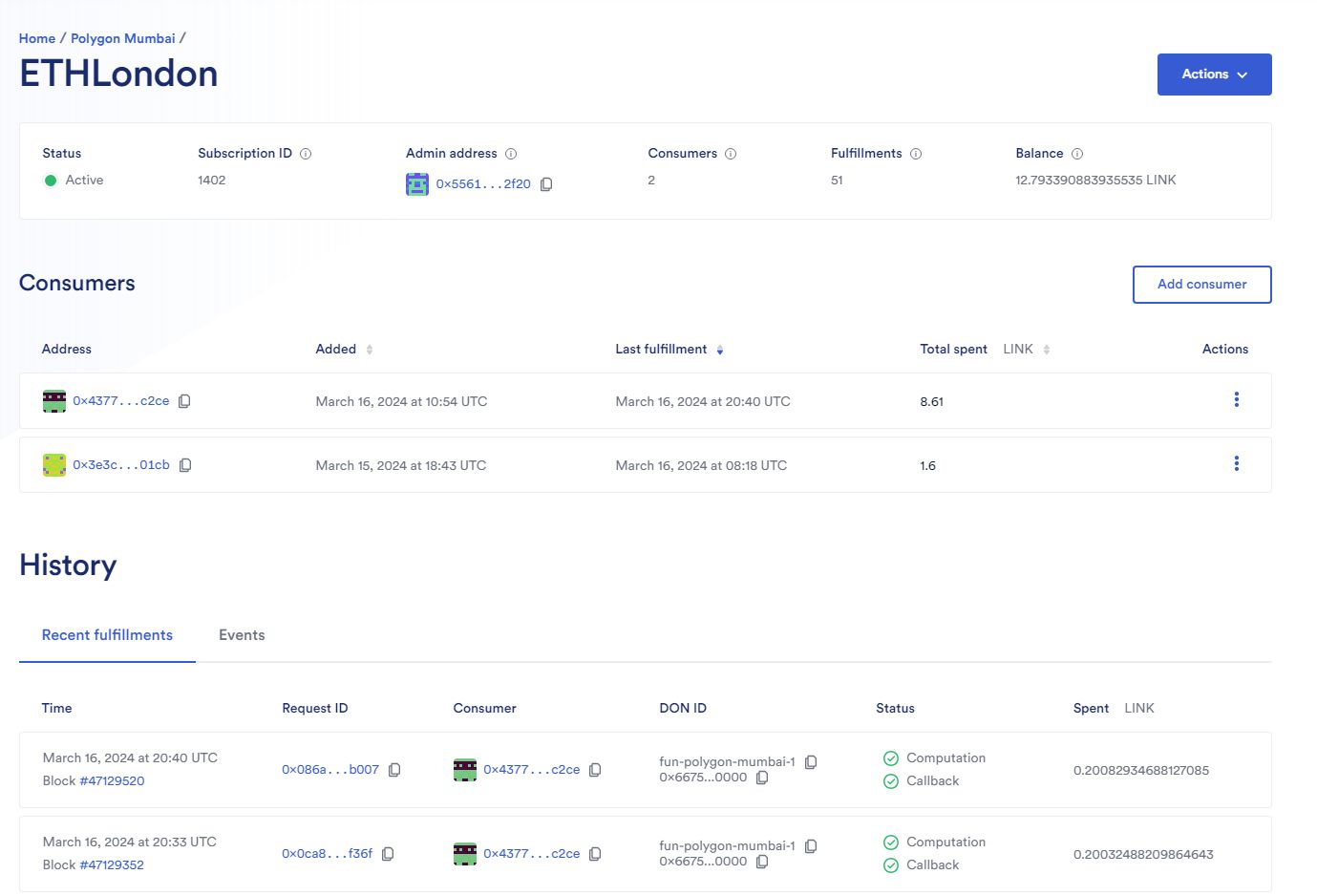Copy consumer address 0x4377...c2ce in Consumers table
Screen dimensions: 1317x896
(184, 401)
